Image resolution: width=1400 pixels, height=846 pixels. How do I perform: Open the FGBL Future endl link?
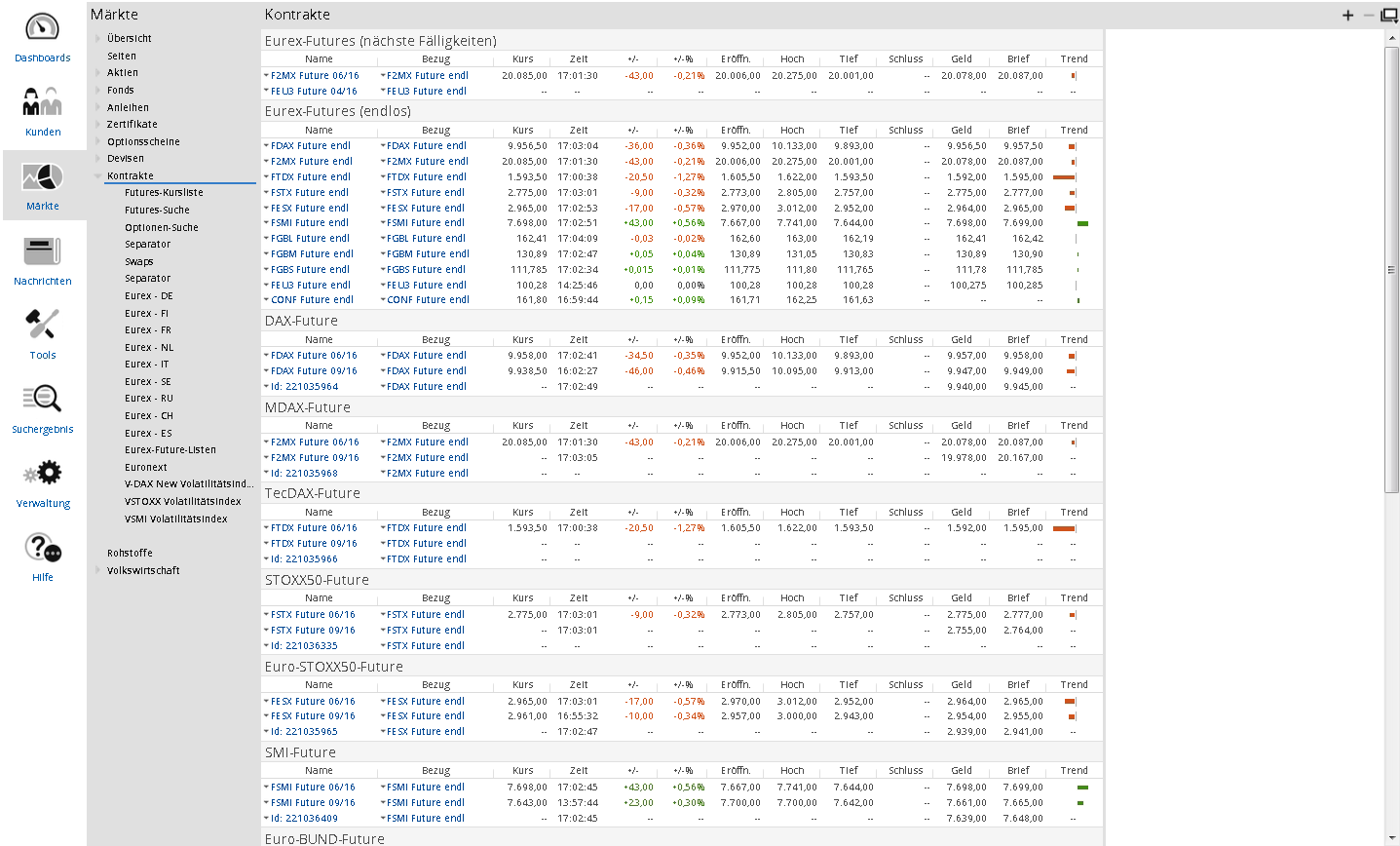click(x=310, y=238)
